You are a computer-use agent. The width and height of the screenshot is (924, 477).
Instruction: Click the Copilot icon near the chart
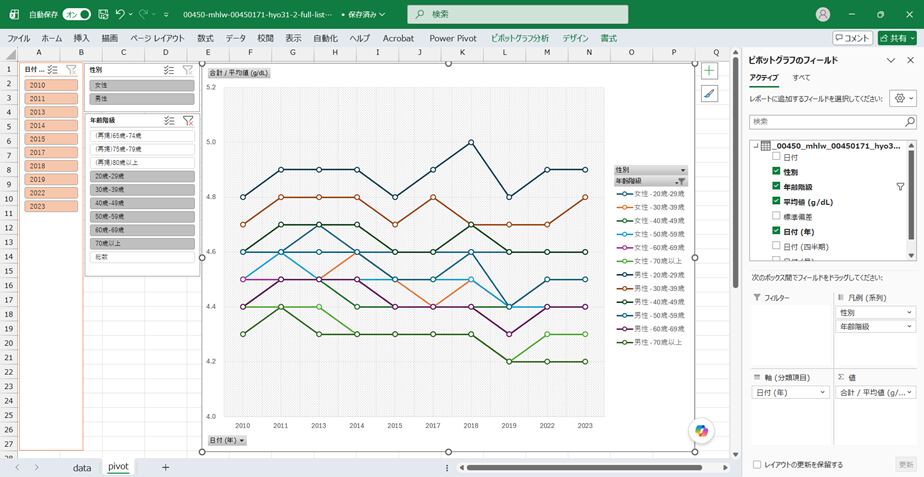(701, 430)
